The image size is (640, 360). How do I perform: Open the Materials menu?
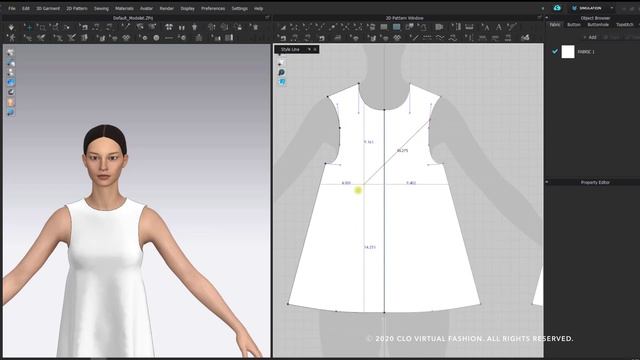point(124,8)
